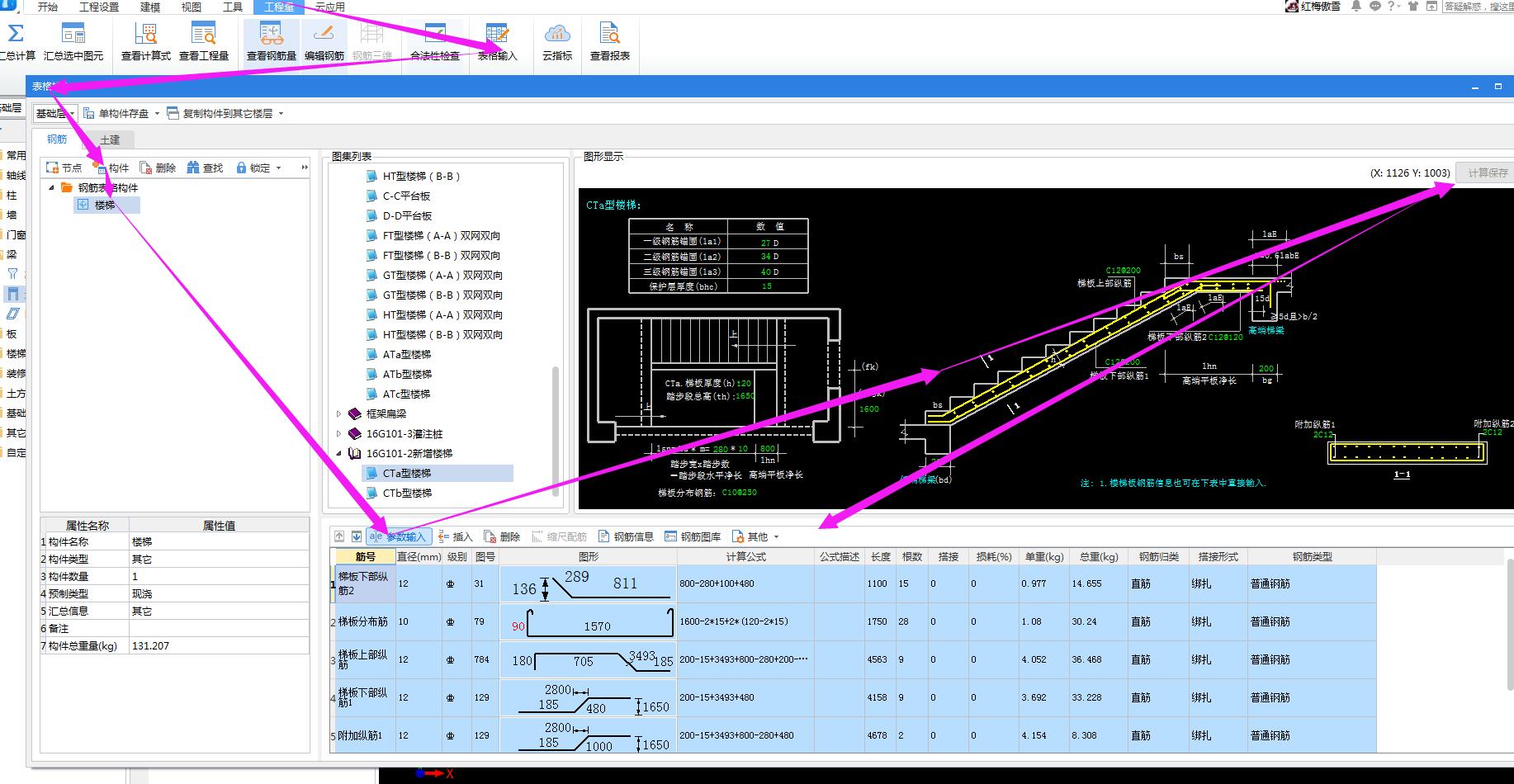Click 筋号 column header
This screenshot has width=1514, height=784.
365,557
